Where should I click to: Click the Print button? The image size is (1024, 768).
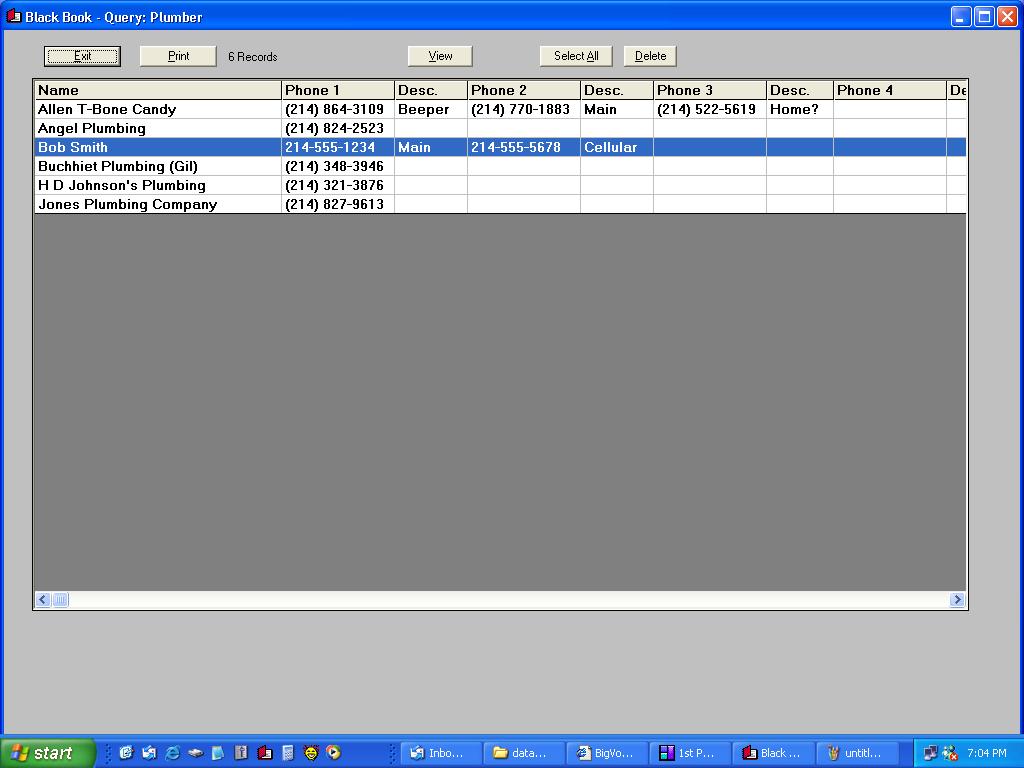178,56
